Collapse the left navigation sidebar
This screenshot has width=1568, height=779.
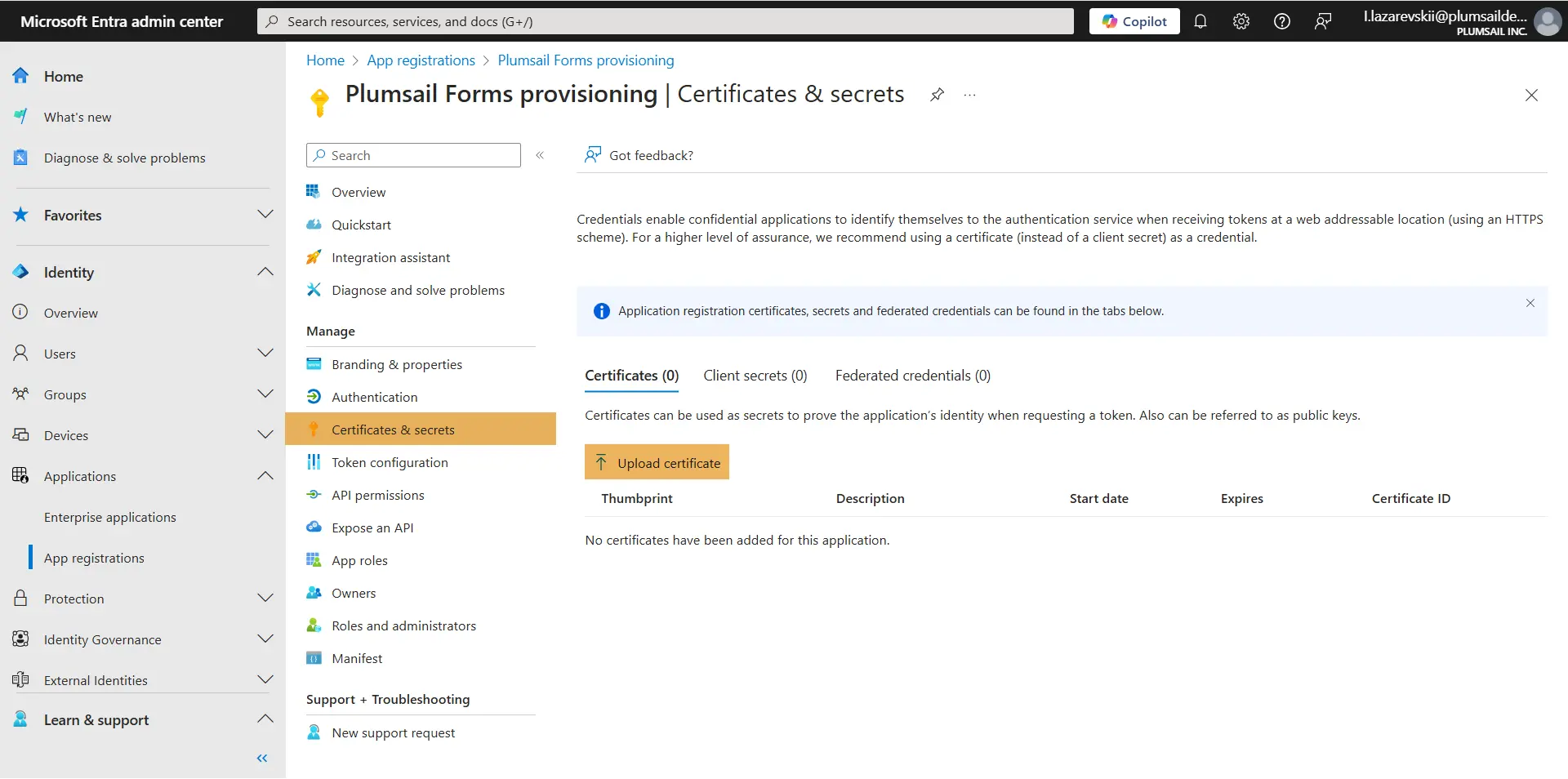point(262,759)
